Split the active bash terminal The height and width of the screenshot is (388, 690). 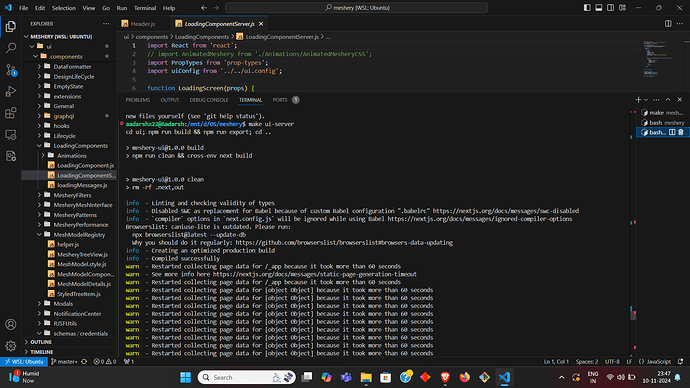(672, 132)
